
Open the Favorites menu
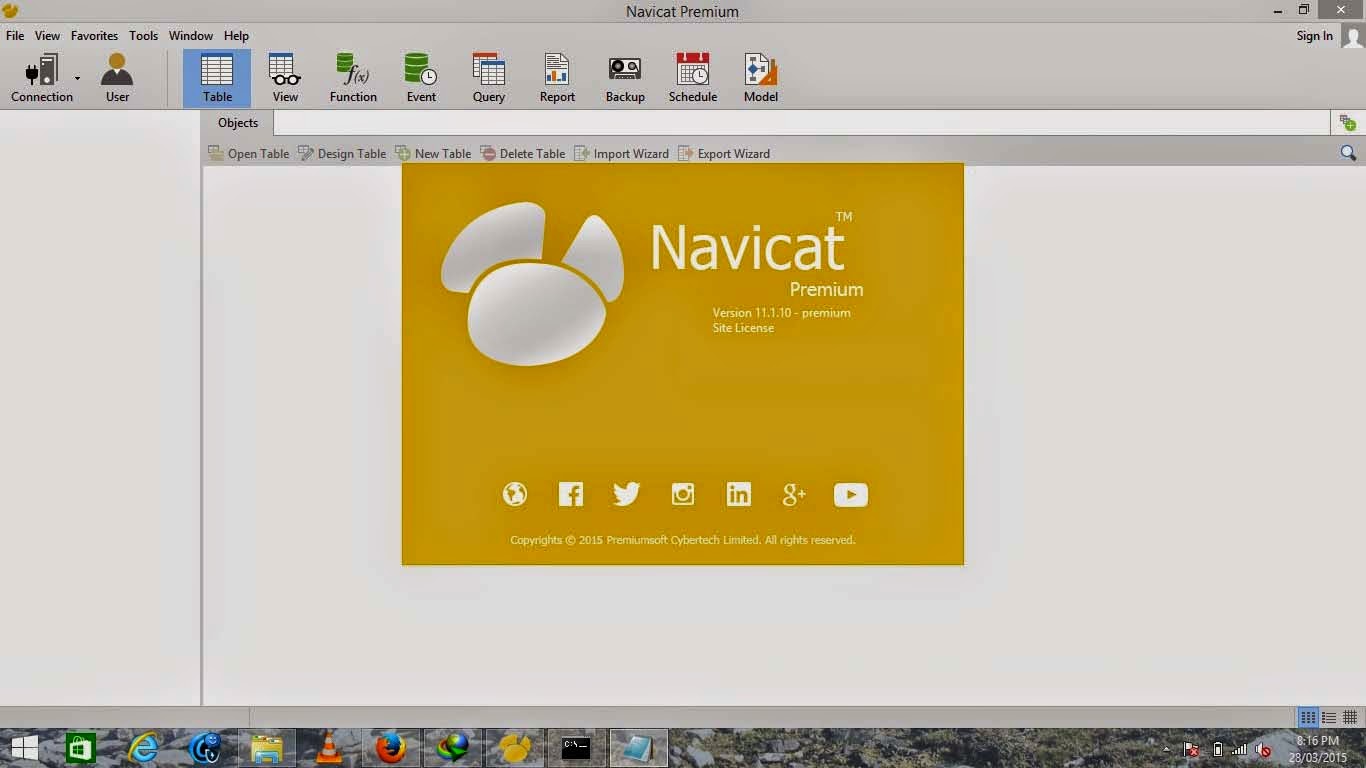coord(95,36)
